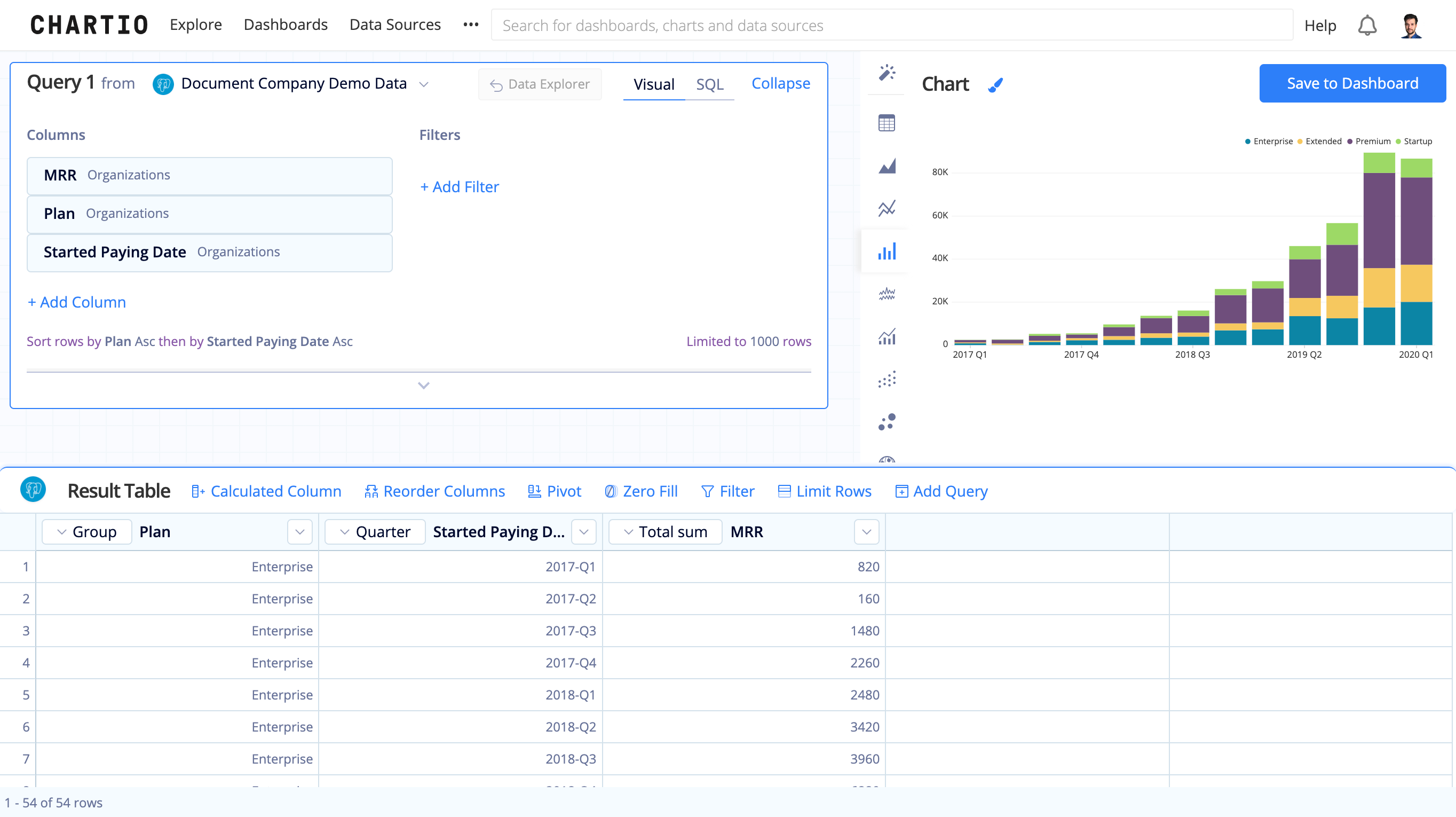Open the MRR column options chevron
Image resolution: width=1456 pixels, height=817 pixels.
click(x=866, y=532)
